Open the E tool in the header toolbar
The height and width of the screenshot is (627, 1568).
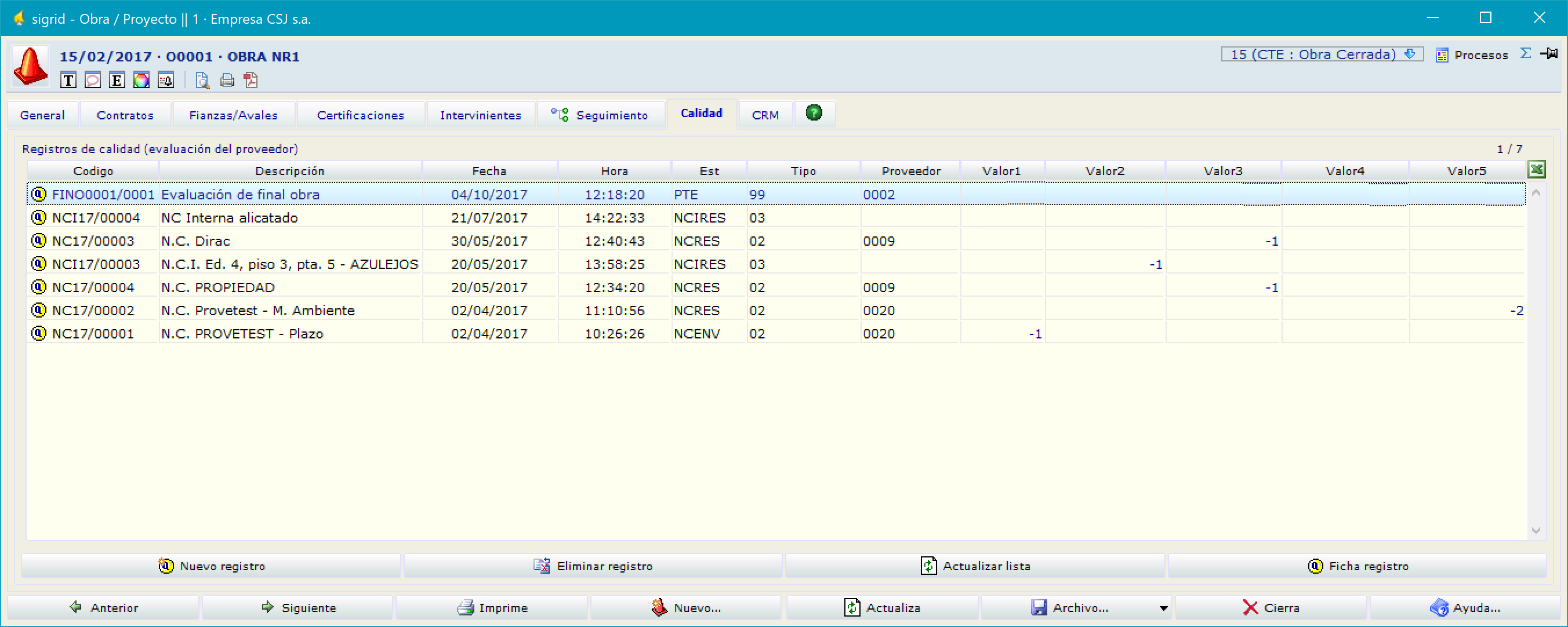click(117, 81)
